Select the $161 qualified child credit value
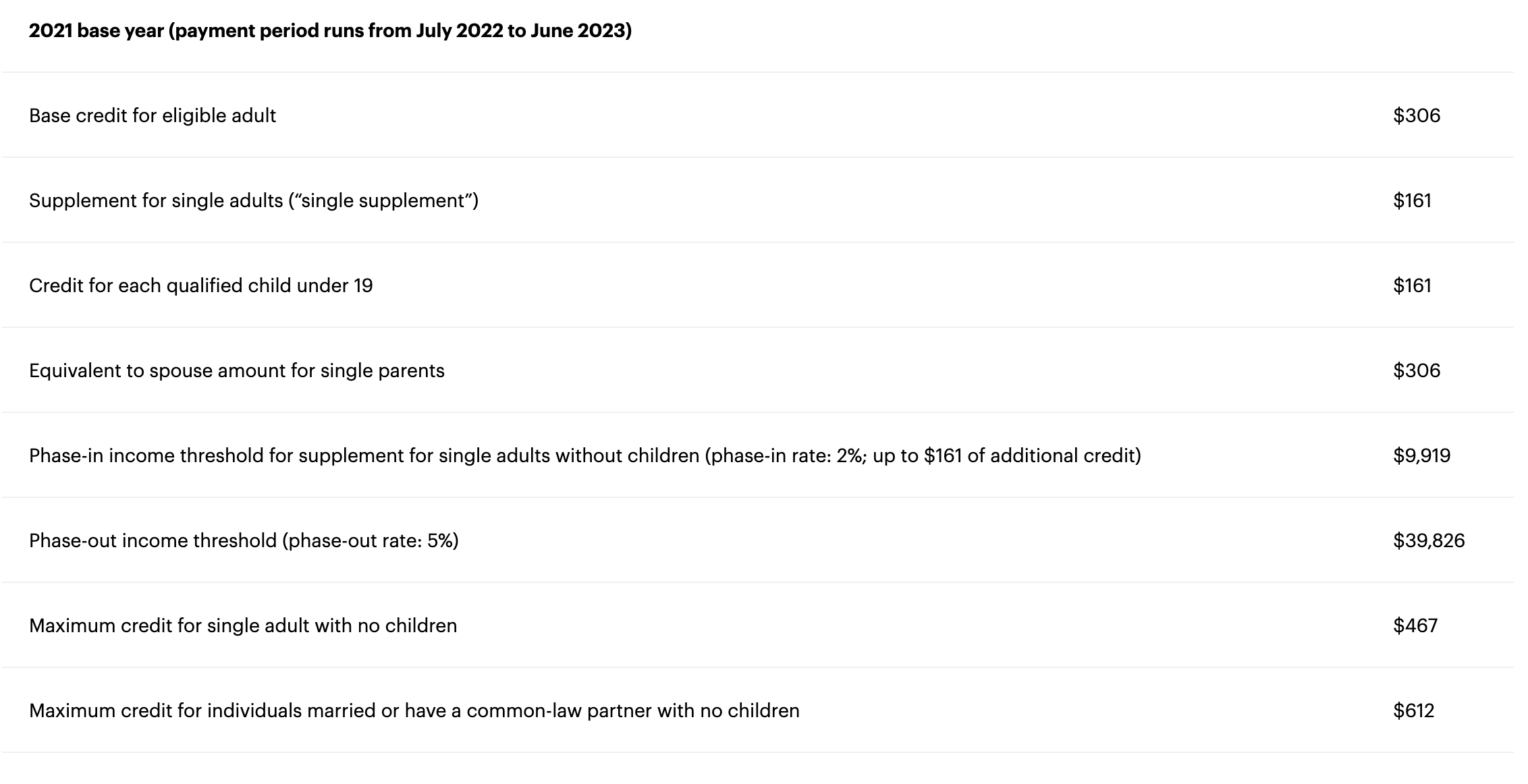The width and height of the screenshot is (1528, 784). [1412, 286]
